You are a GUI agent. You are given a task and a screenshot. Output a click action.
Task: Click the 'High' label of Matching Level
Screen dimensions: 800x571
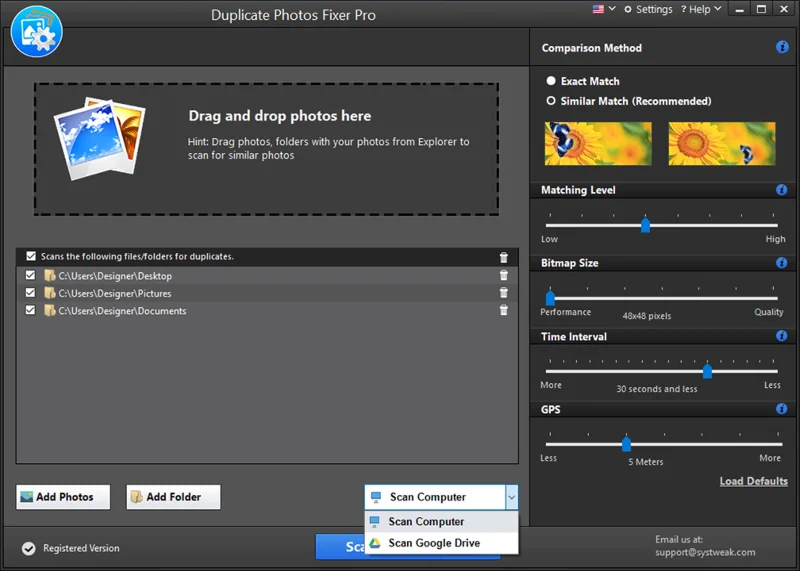[x=775, y=239]
